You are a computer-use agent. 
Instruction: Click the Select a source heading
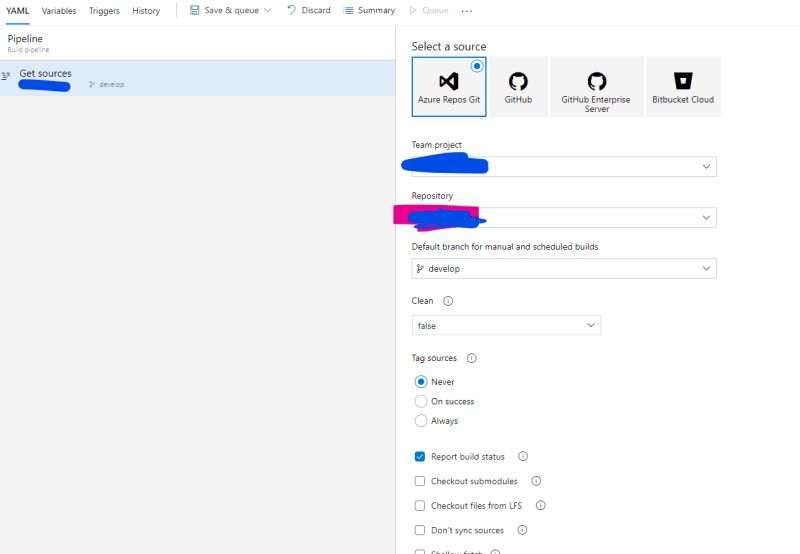(448, 46)
